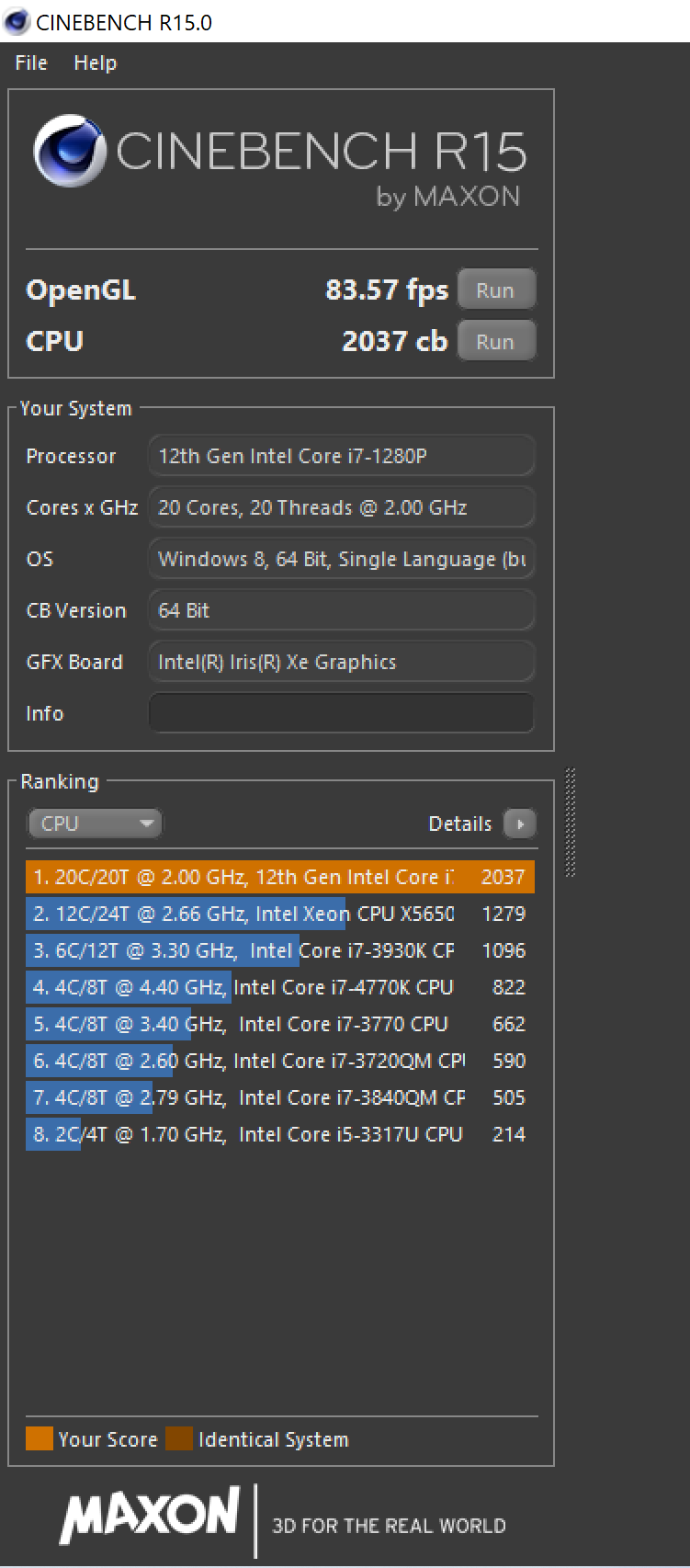This screenshot has width=690, height=1568.
Task: Click the Cinema 4D sphere logo
Action: (69, 151)
